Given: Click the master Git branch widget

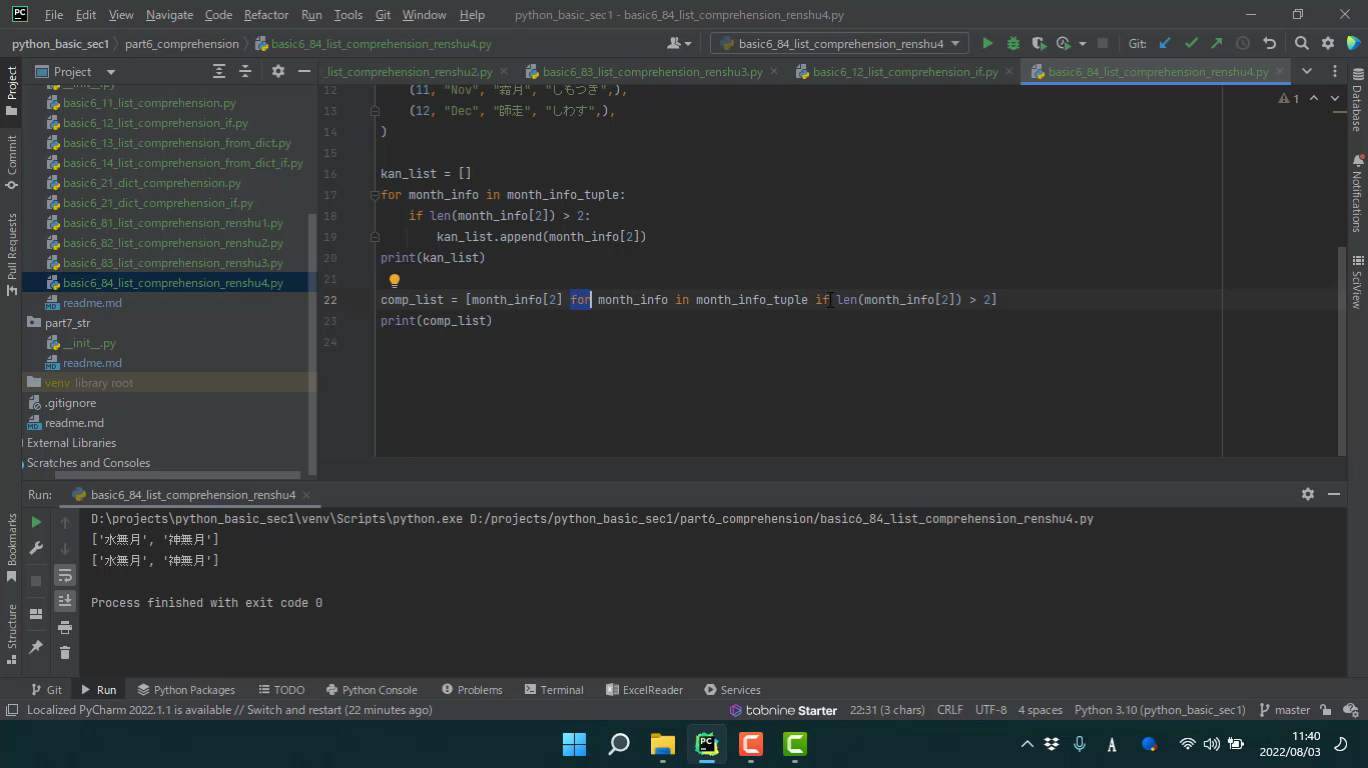Looking at the screenshot, I should click(1285, 710).
